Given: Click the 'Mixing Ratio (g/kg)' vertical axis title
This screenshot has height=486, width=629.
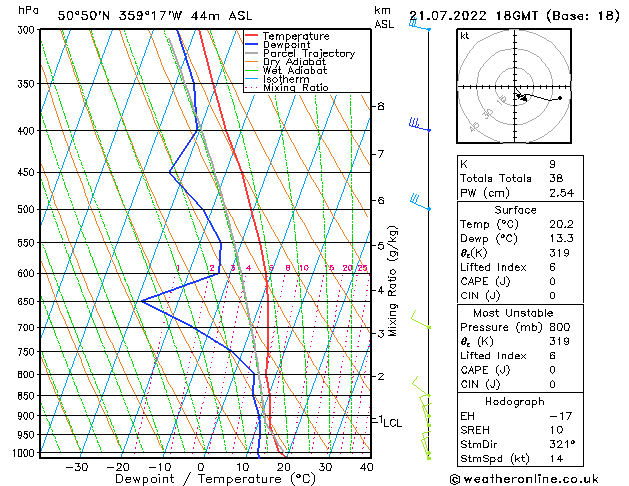Looking at the screenshot, I should pos(392,281).
